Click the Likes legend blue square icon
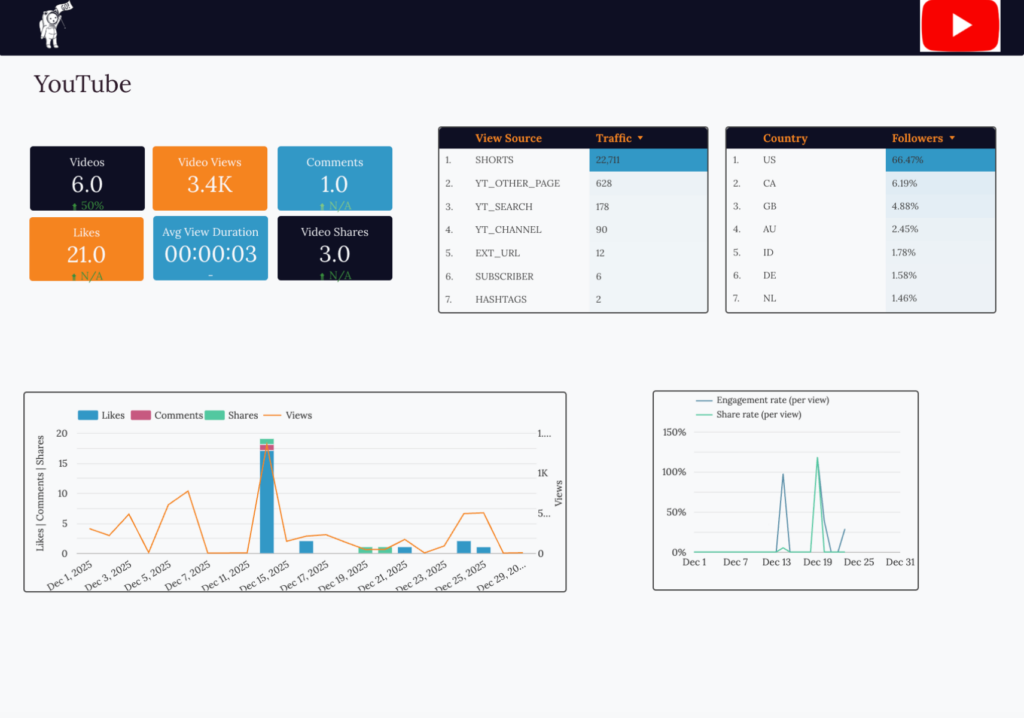Screen dimensions: 1024x718 click(87, 415)
